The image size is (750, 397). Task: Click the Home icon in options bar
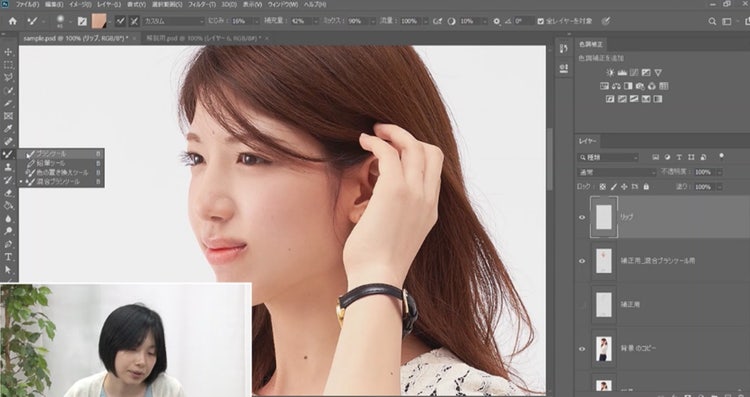pos(13,21)
